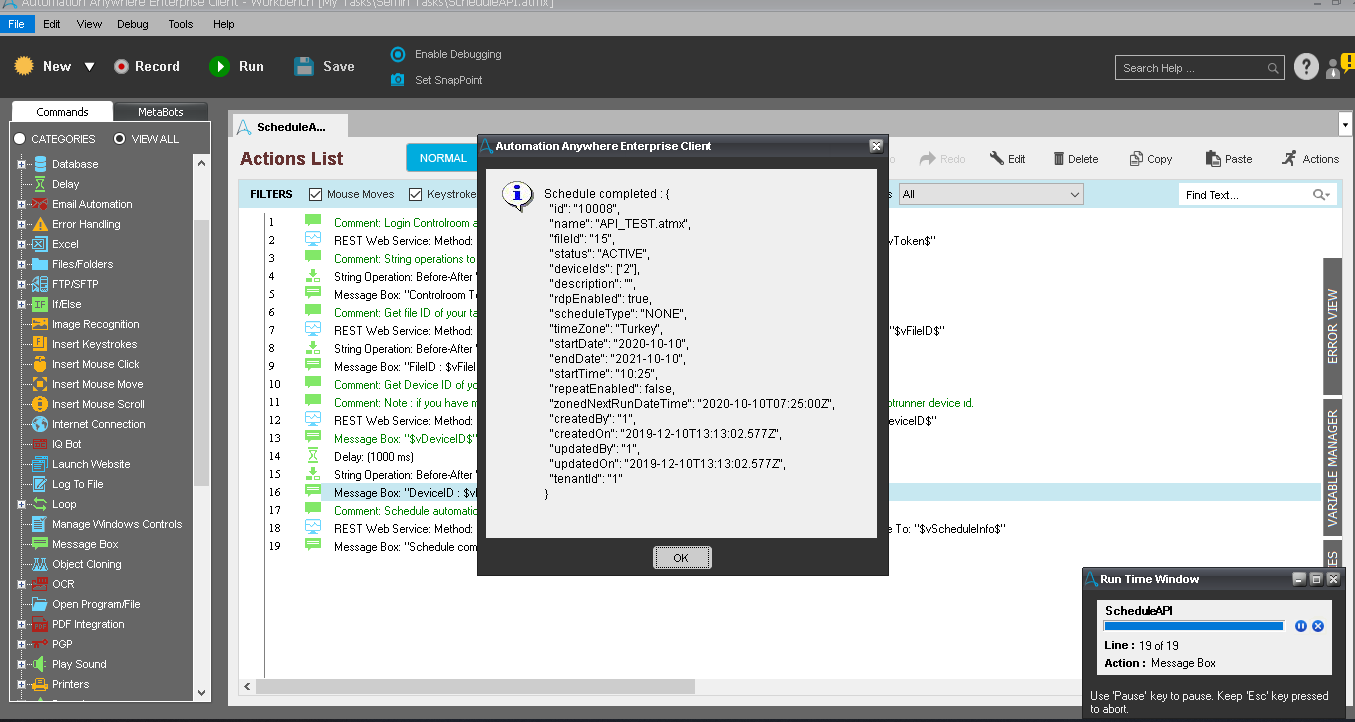This screenshot has width=1355, height=722.
Task: Toggle the Keystrokes filter checkbox
Action: click(x=416, y=194)
